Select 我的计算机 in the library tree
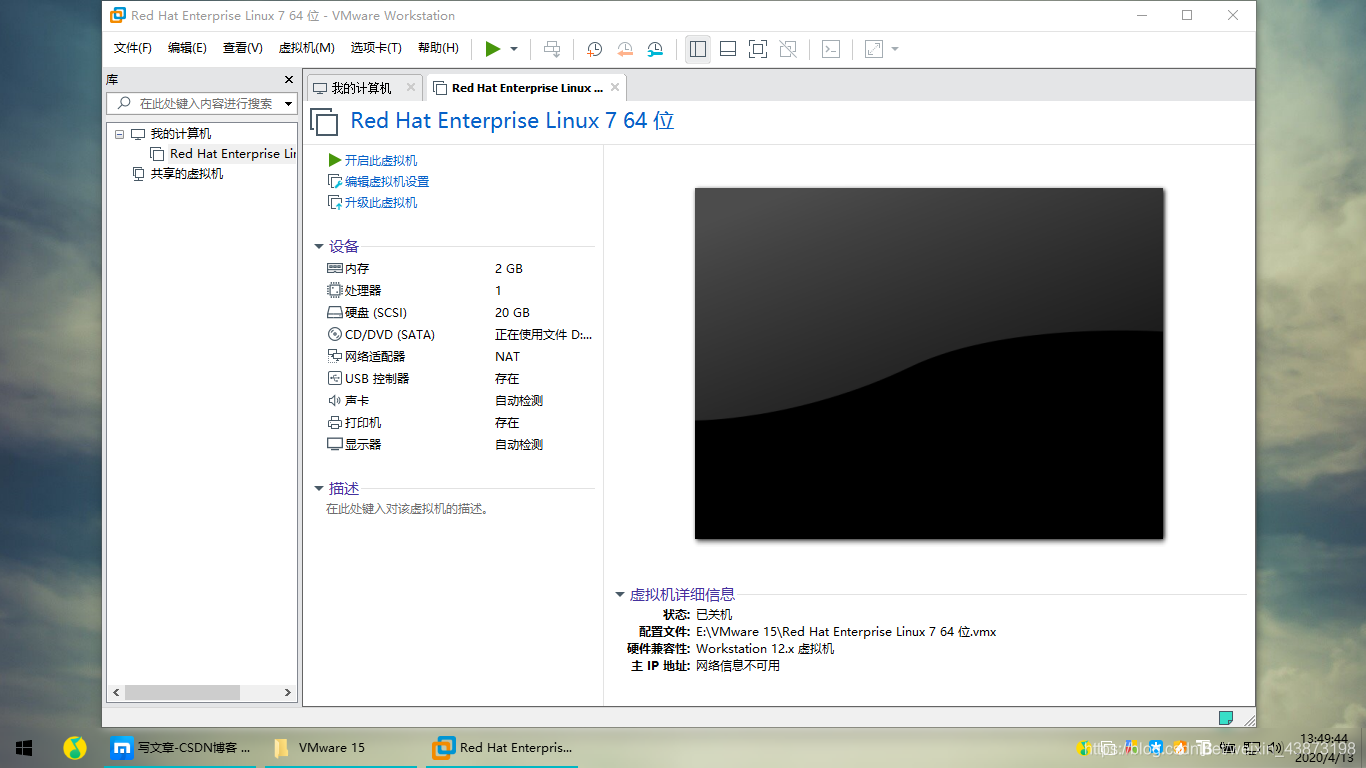The height and width of the screenshot is (768, 1366). tap(180, 134)
